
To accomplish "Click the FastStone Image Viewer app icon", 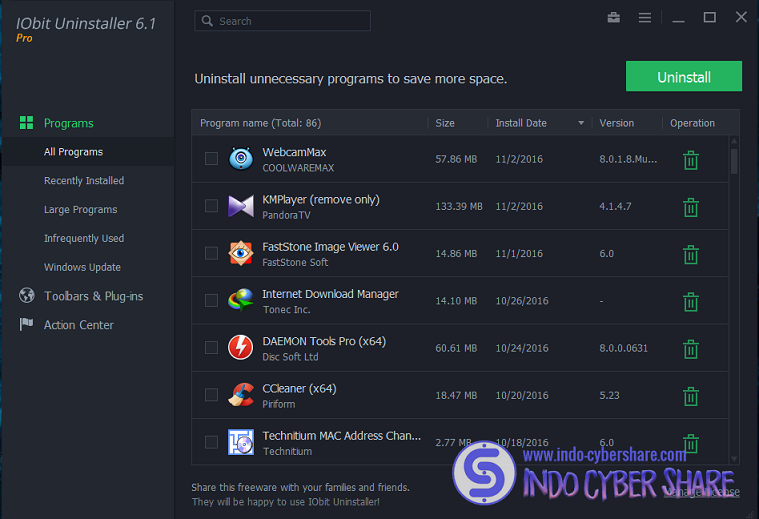I will click(241, 253).
